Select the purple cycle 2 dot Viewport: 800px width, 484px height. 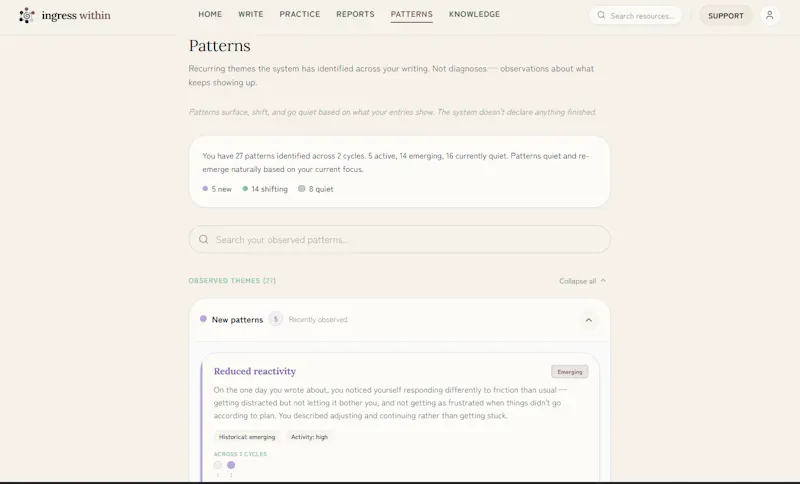(x=231, y=465)
